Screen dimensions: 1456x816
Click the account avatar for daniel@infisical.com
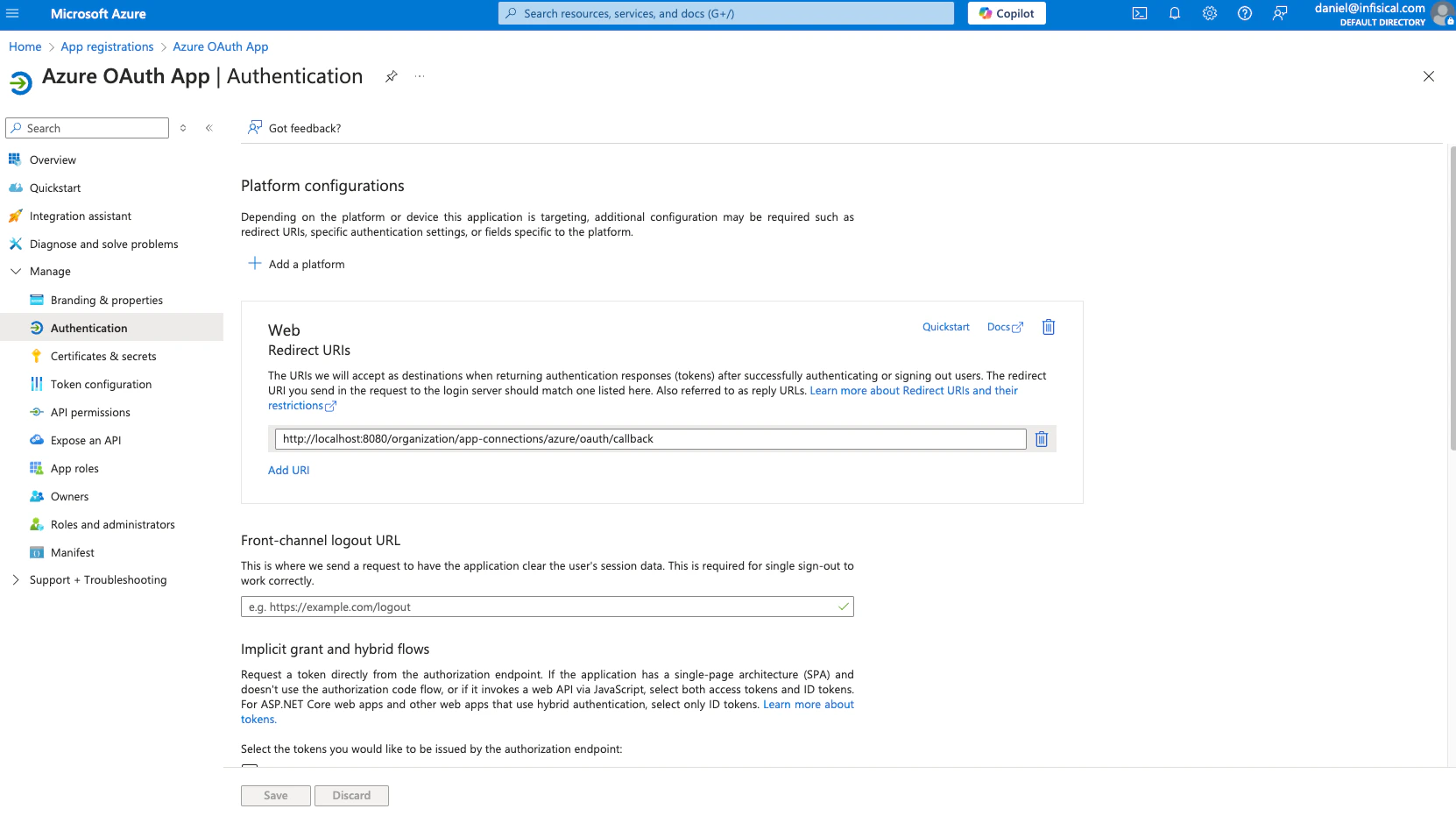pos(1442,13)
